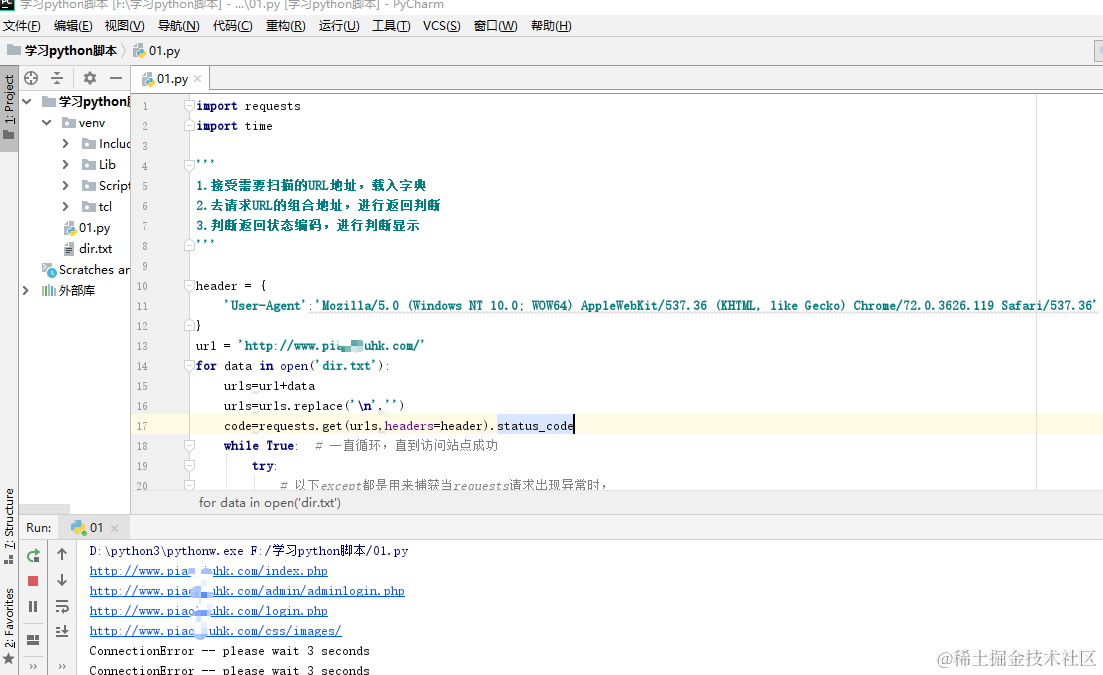Click the status_code text on line 17
This screenshot has height=675, width=1103.
click(535, 425)
